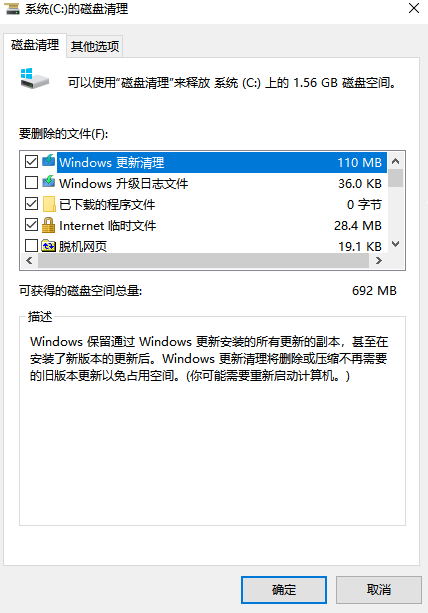Uncheck the 已下载的程序文件 checkbox

31,204
